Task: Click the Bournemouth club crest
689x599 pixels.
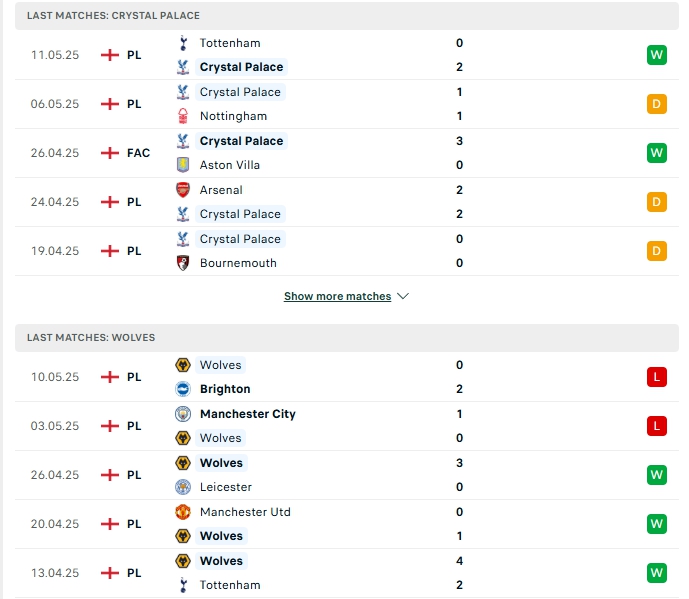Action: coord(183,263)
